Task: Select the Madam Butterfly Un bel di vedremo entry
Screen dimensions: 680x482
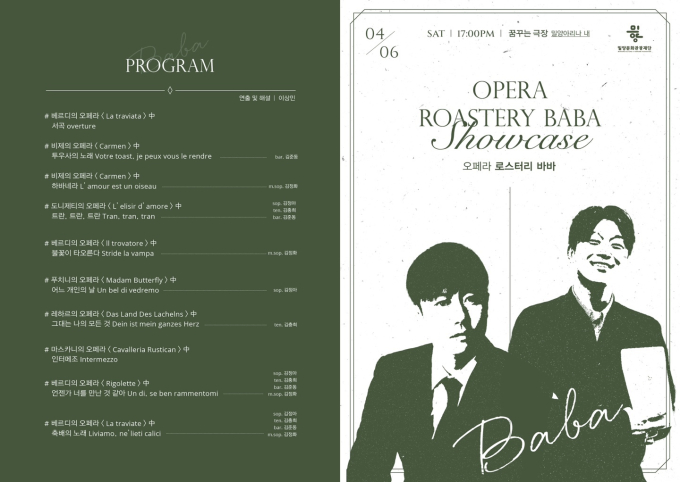Action: point(171,285)
